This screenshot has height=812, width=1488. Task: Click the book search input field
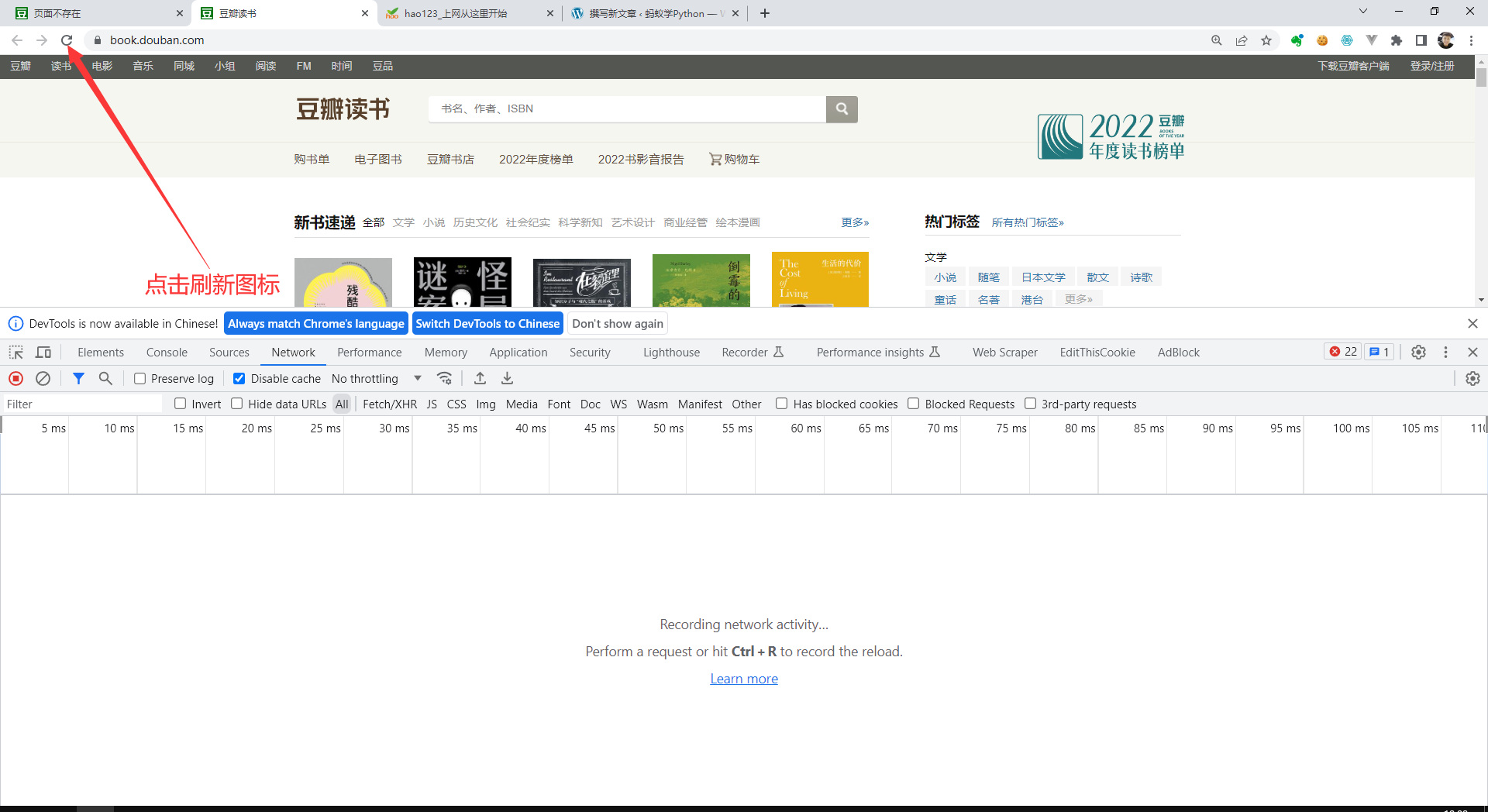[x=627, y=109]
